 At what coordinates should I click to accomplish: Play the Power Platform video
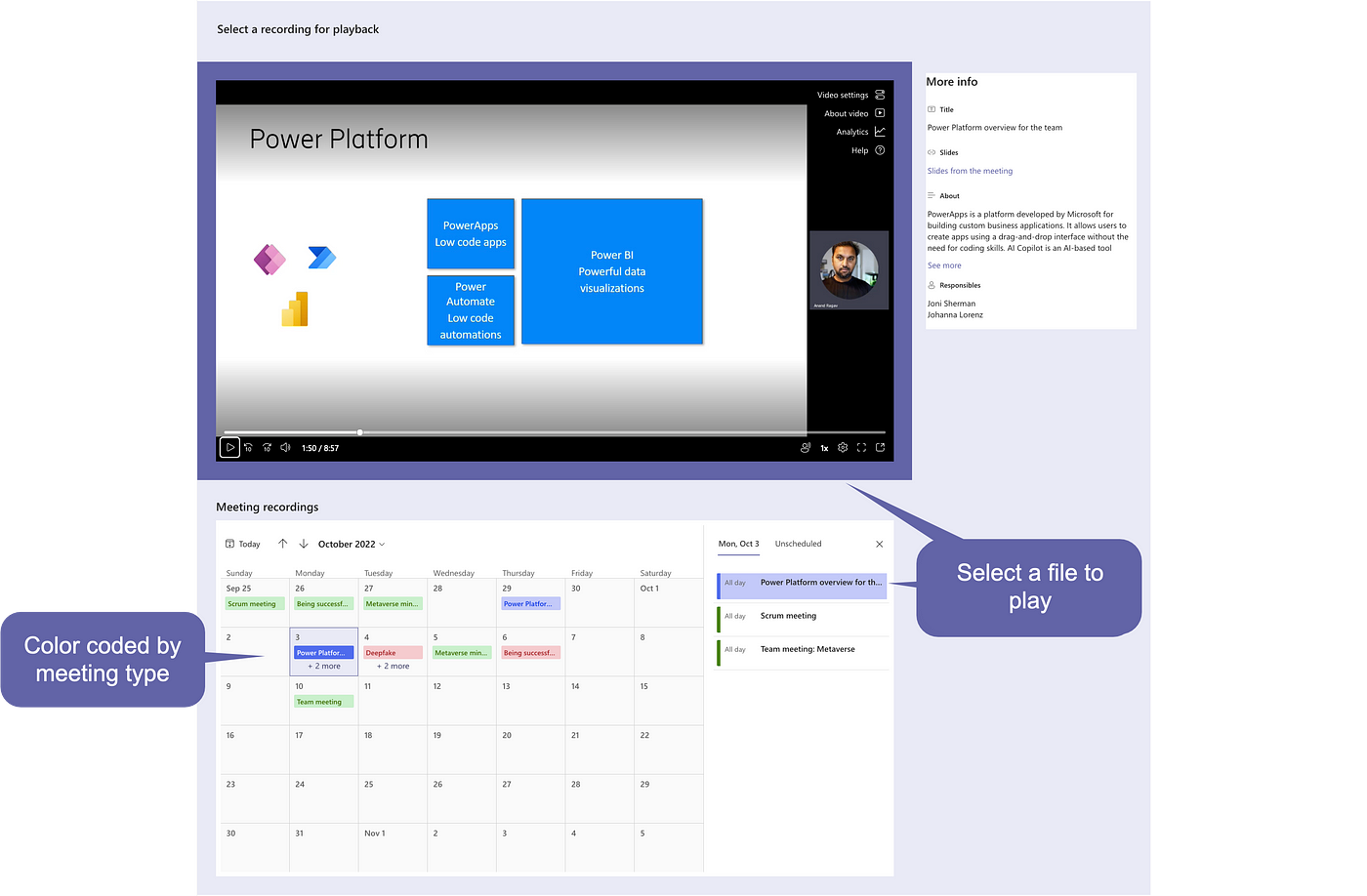(229, 448)
